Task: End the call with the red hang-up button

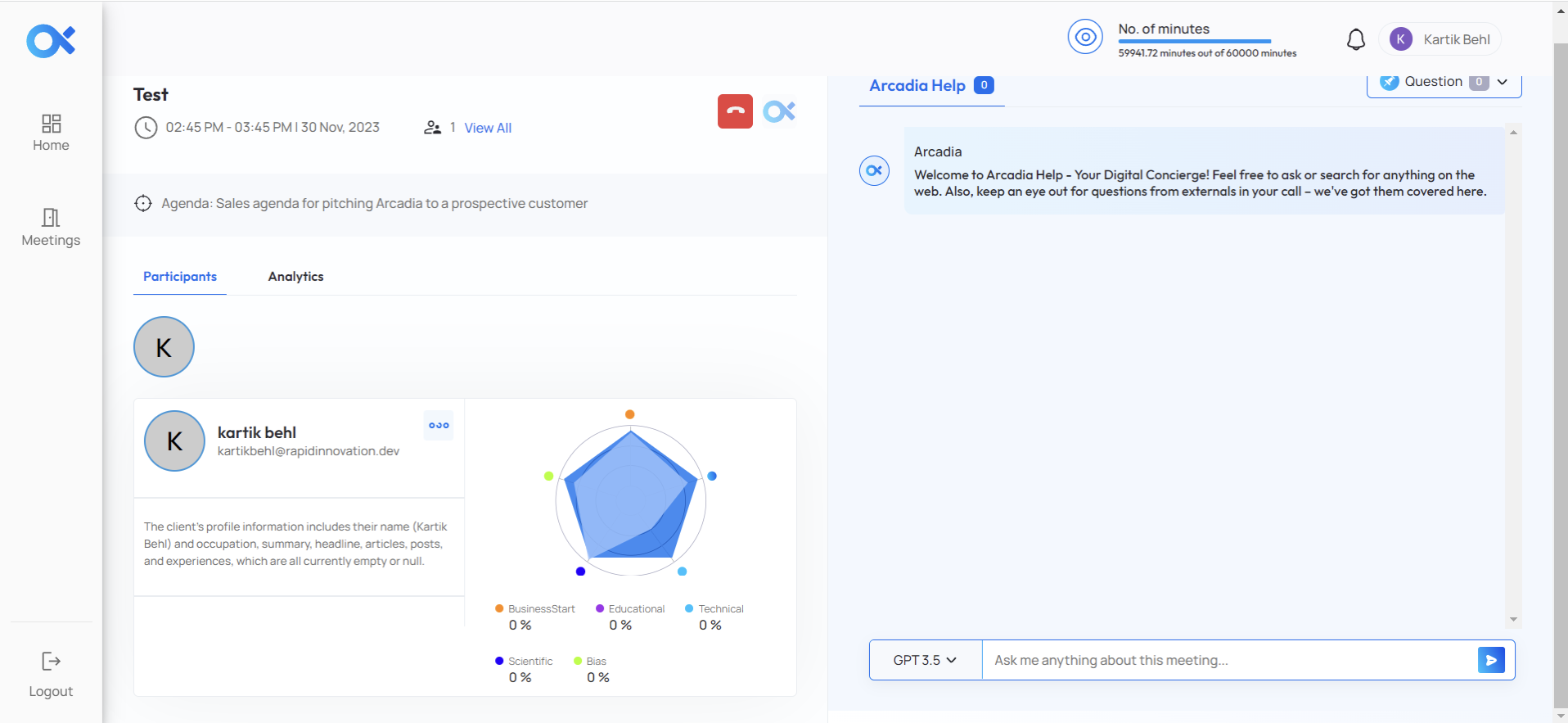Action: click(x=735, y=111)
